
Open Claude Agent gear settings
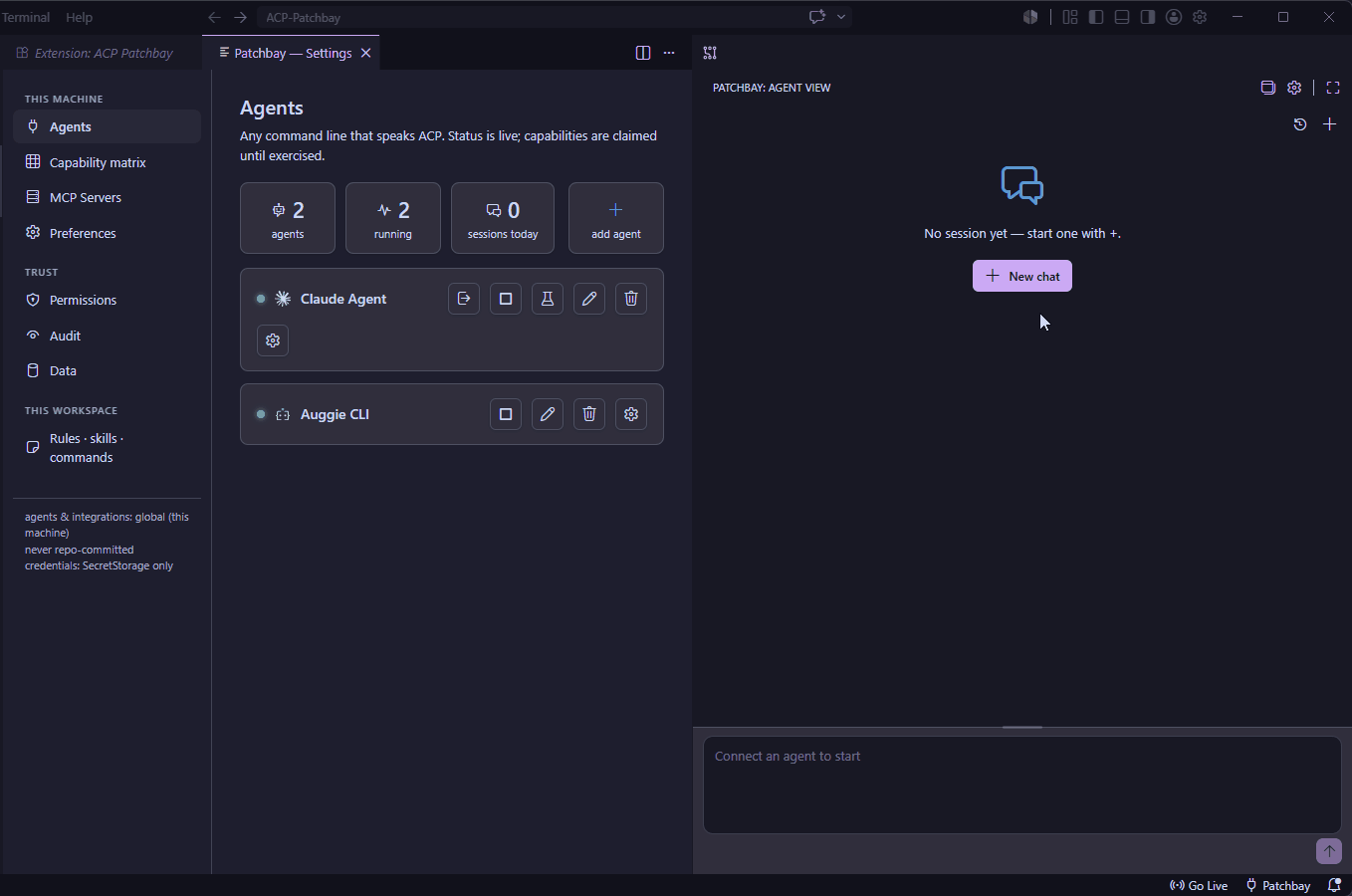tap(273, 340)
